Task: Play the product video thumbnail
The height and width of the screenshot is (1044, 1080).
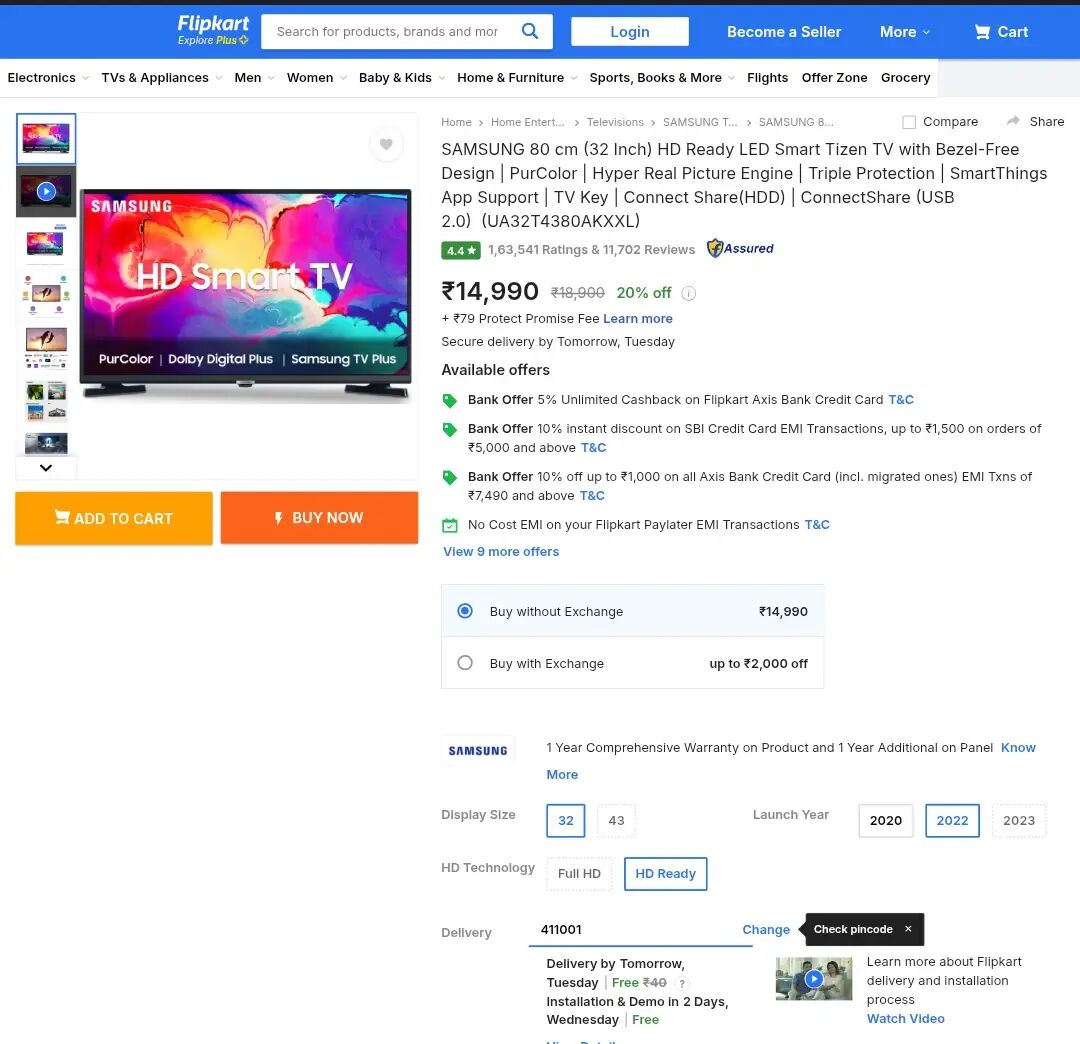Action: [46, 191]
